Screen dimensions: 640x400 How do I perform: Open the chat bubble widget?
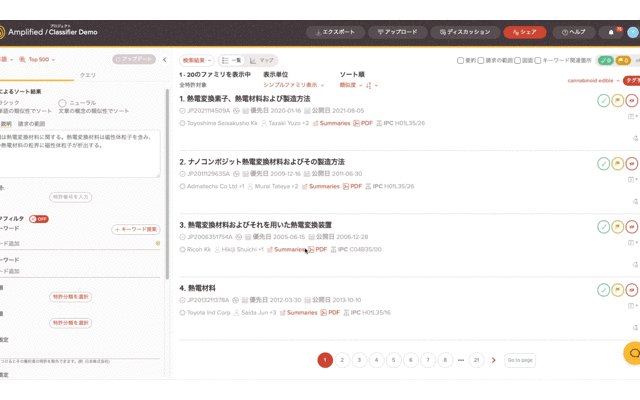point(633,353)
